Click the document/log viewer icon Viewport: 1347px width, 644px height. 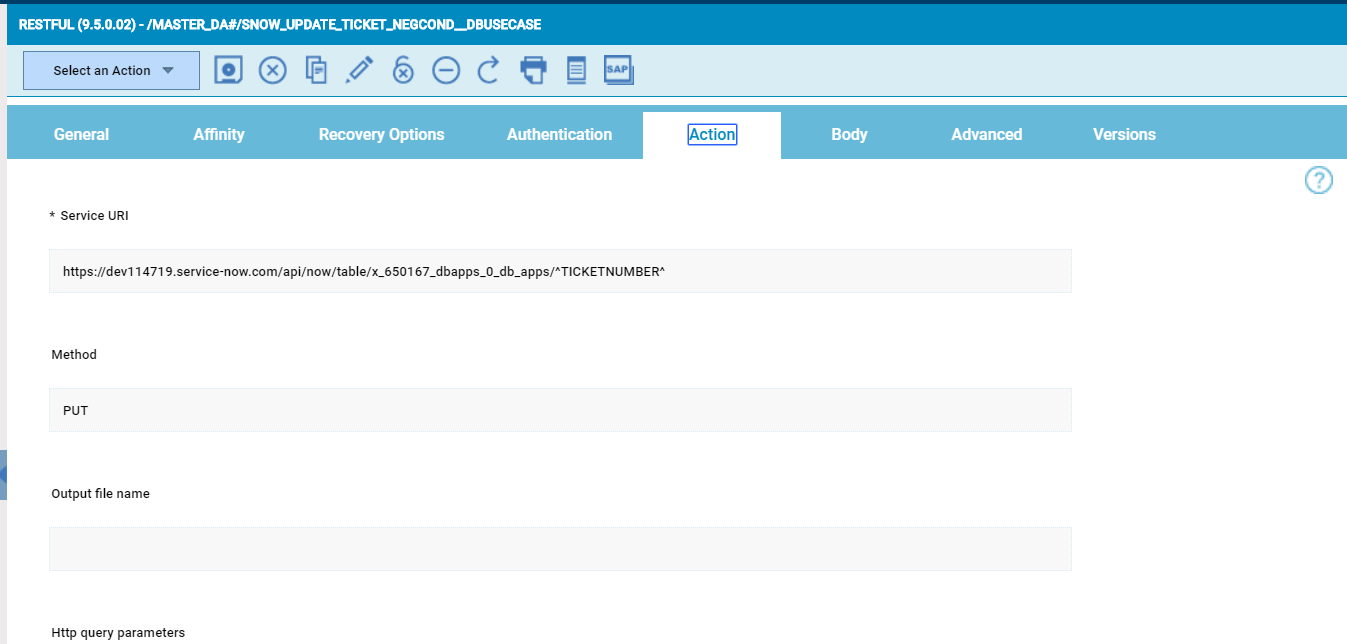tap(576, 70)
